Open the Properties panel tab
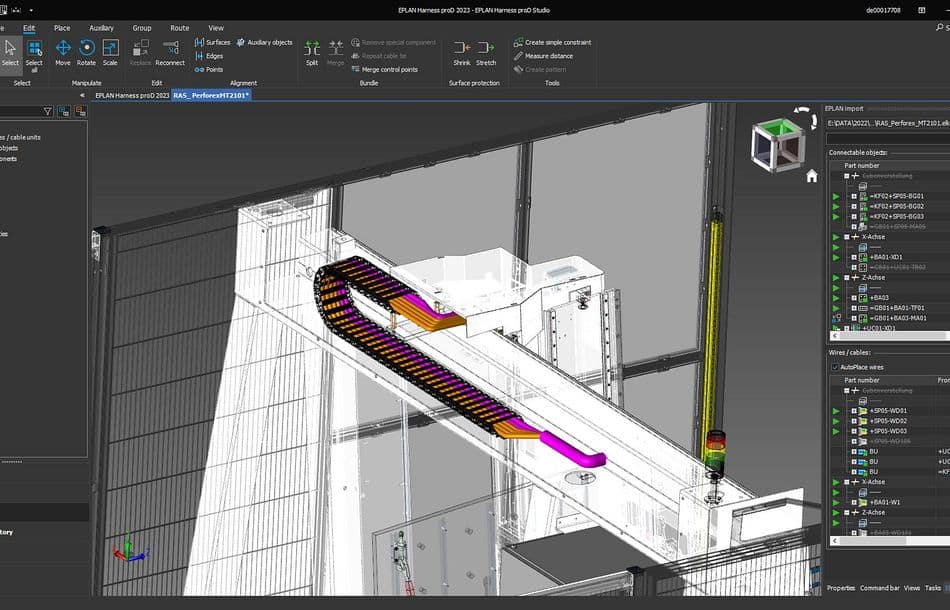 click(x=841, y=588)
